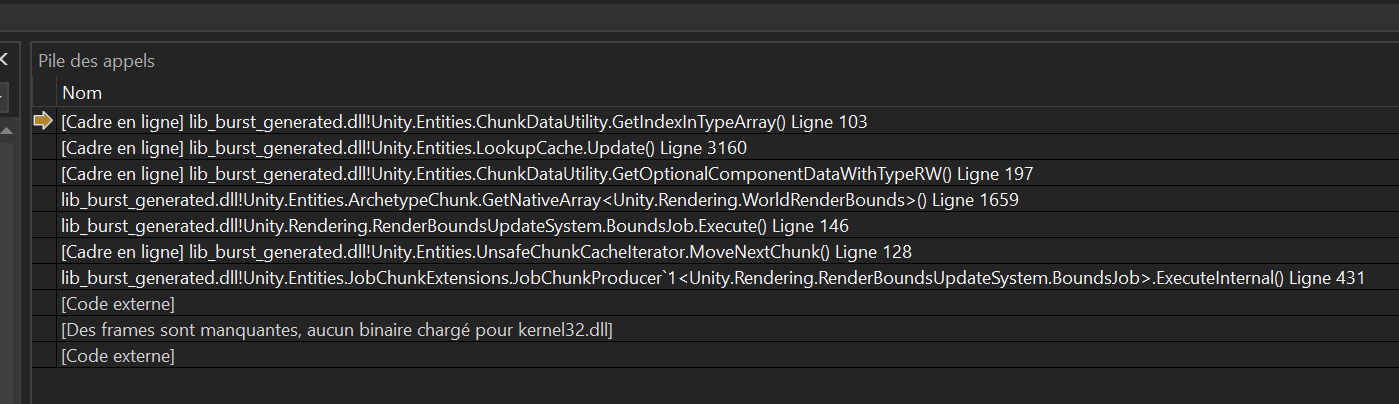Click the left panel's scroll up arrow

click(6, 131)
